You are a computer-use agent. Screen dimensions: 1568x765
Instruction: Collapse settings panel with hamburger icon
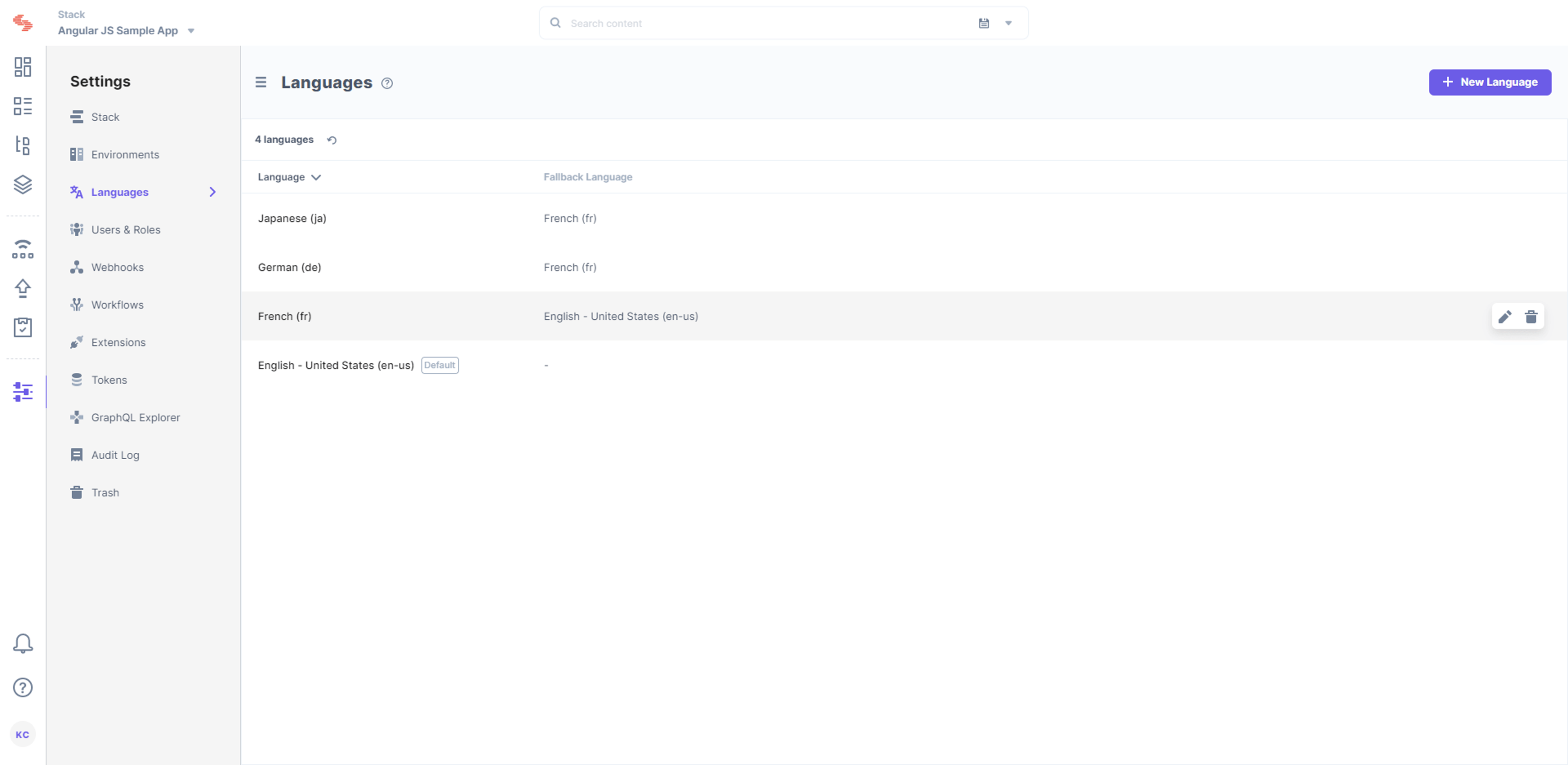261,82
